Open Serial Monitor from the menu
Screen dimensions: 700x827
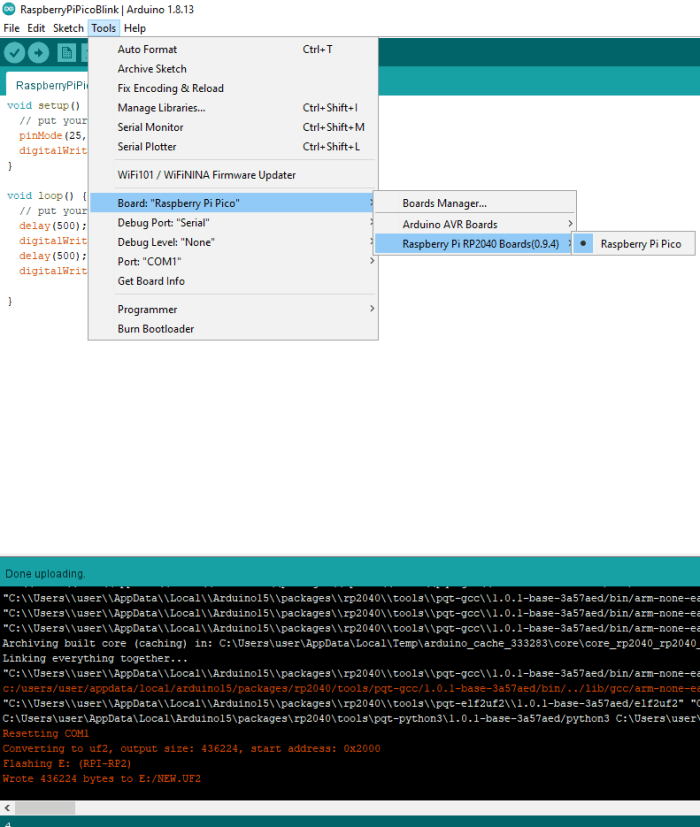click(x=150, y=127)
